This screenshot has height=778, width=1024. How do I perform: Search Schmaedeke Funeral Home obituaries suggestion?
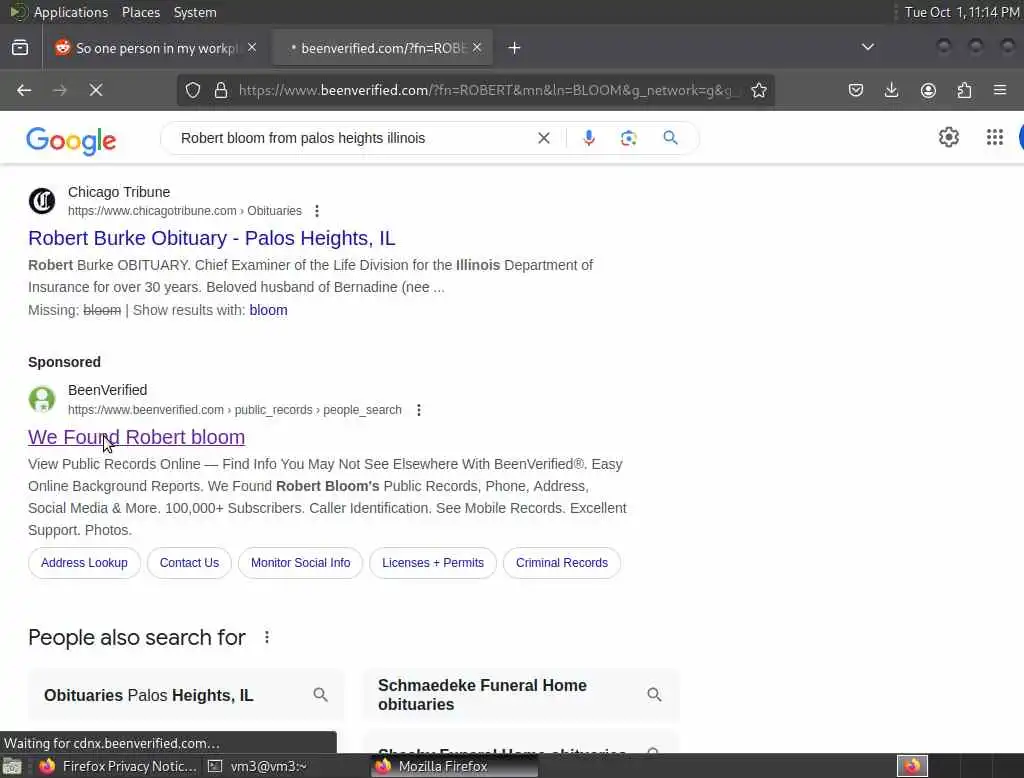click(520, 695)
